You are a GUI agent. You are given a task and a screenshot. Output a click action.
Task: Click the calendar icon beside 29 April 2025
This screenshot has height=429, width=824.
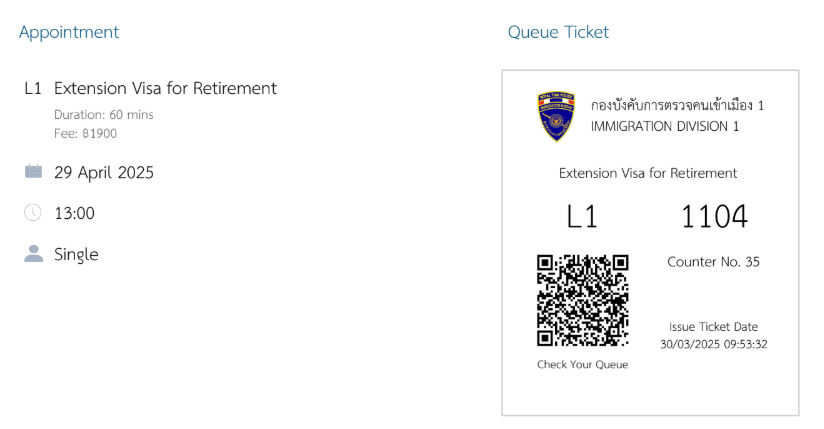[33, 172]
